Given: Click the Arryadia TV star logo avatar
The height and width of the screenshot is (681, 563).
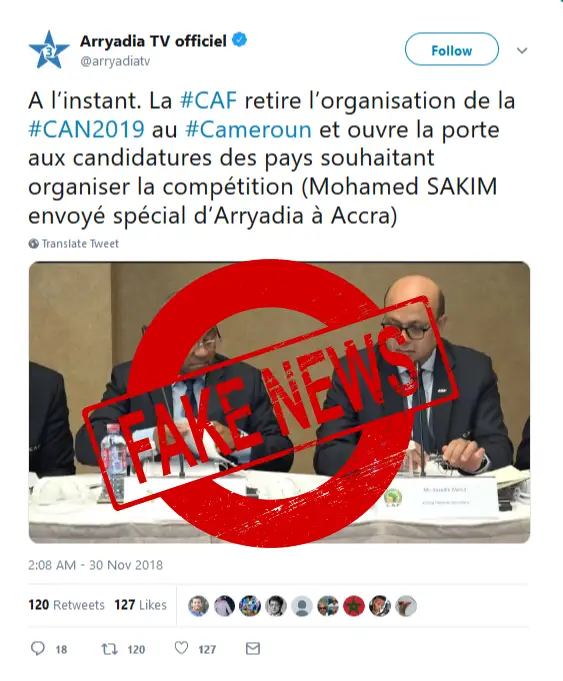Looking at the screenshot, I should click(49, 50).
